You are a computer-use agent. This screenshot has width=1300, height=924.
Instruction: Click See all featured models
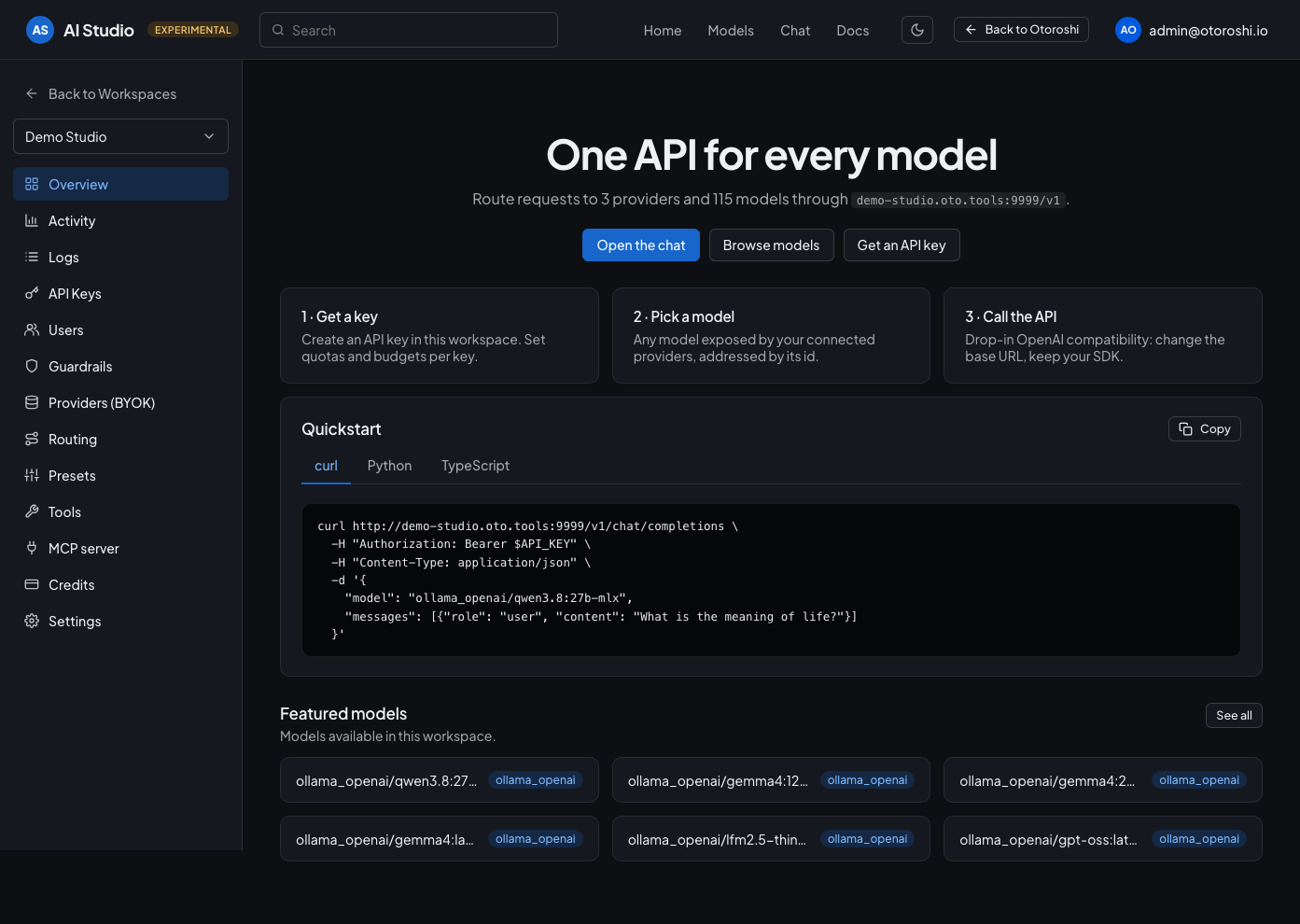[x=1234, y=715]
